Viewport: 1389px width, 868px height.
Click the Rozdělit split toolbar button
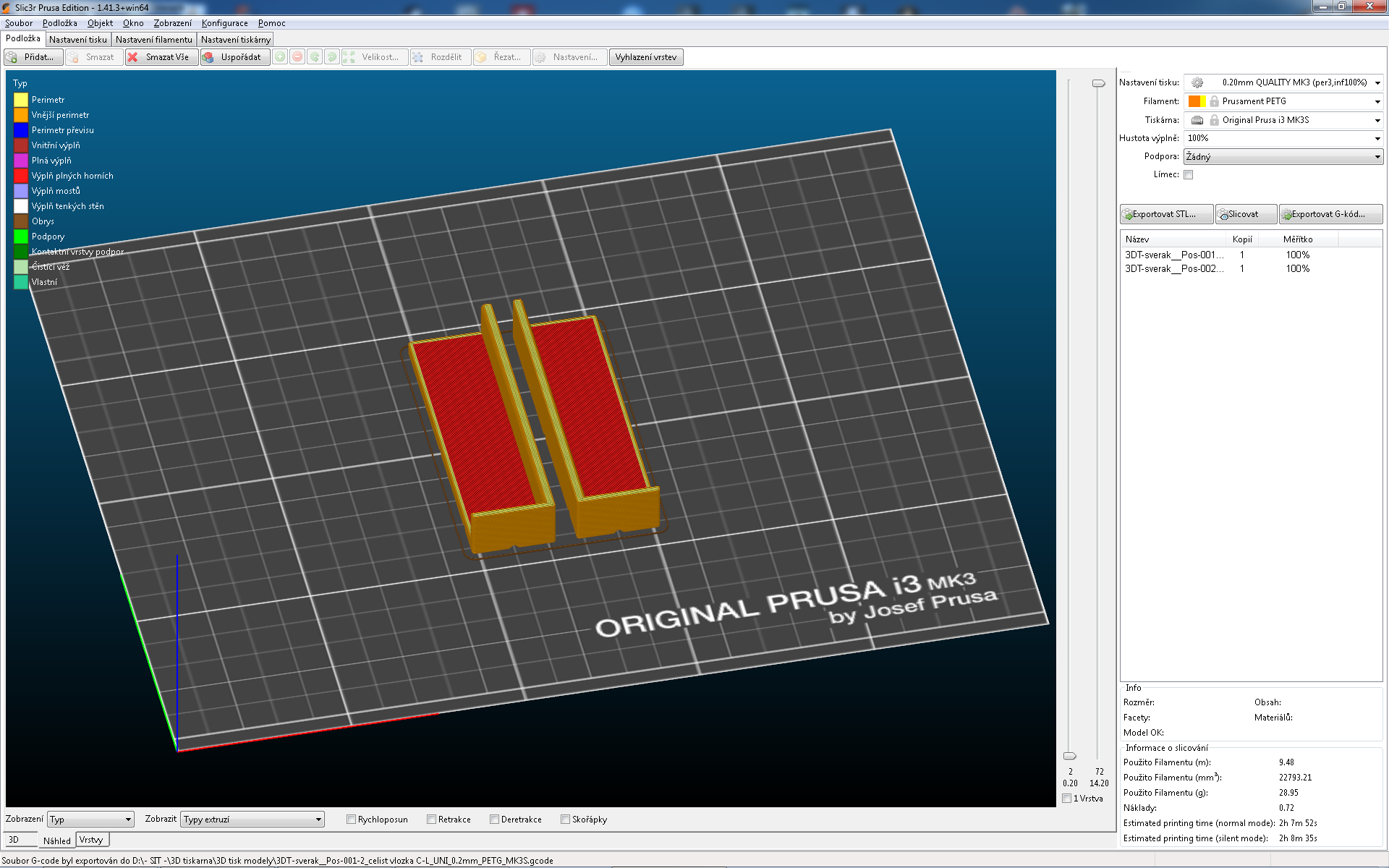tap(440, 57)
